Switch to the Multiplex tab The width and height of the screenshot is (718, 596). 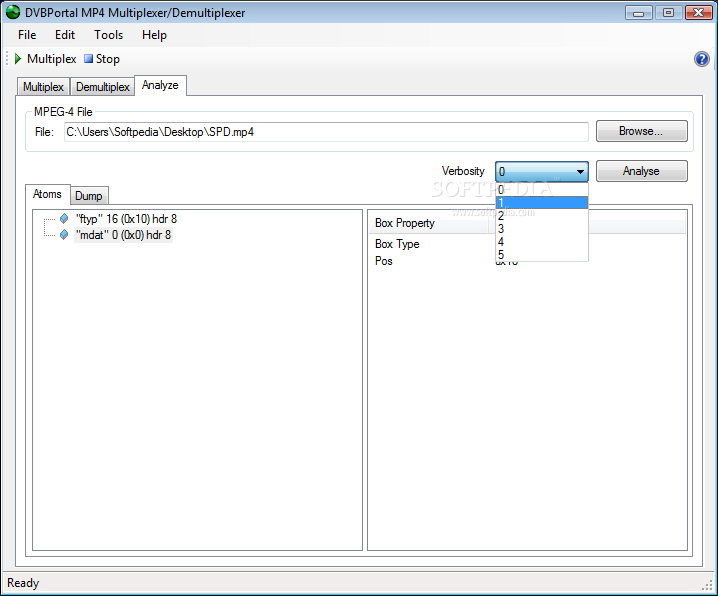pos(43,87)
